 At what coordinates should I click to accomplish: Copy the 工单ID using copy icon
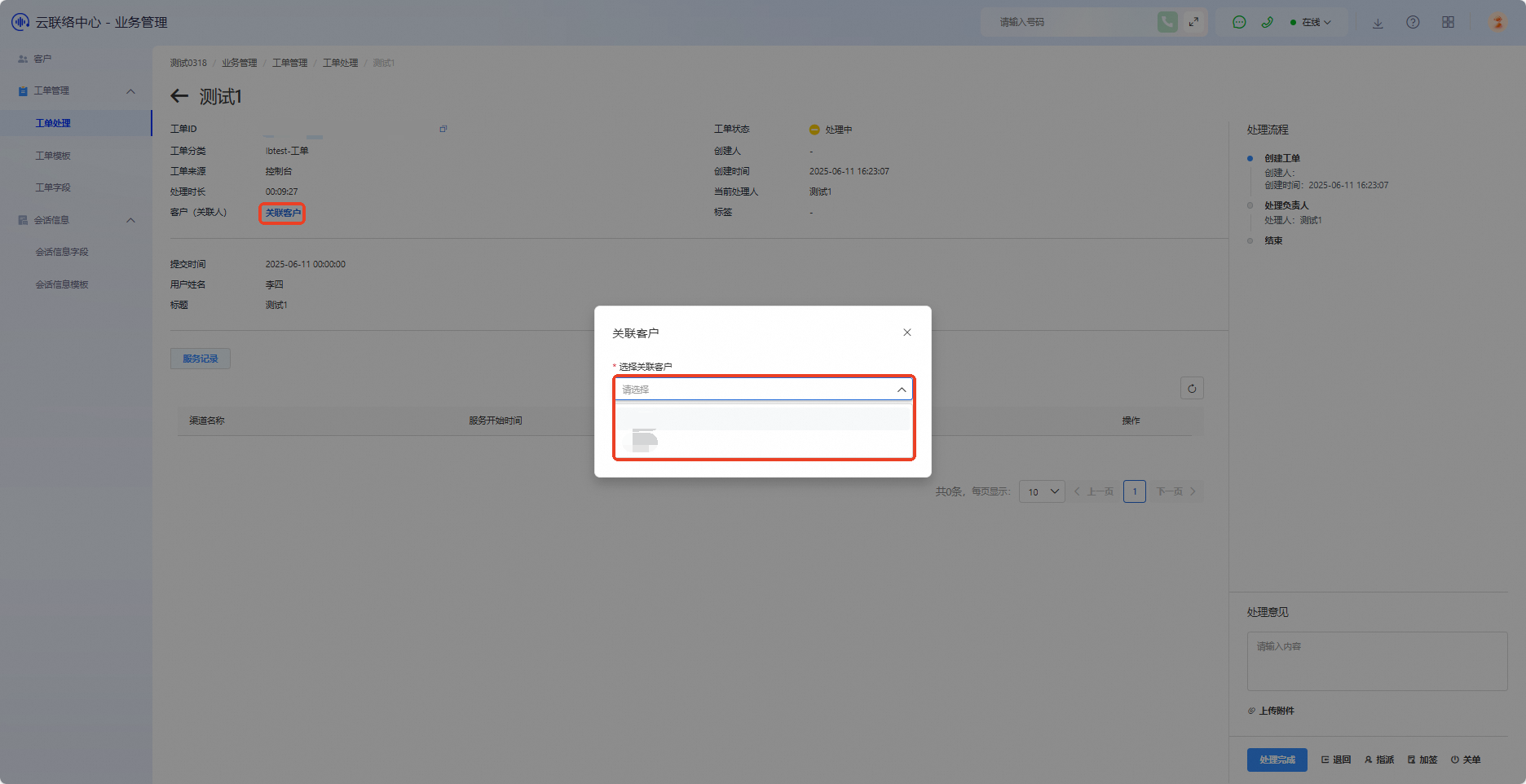coord(443,129)
